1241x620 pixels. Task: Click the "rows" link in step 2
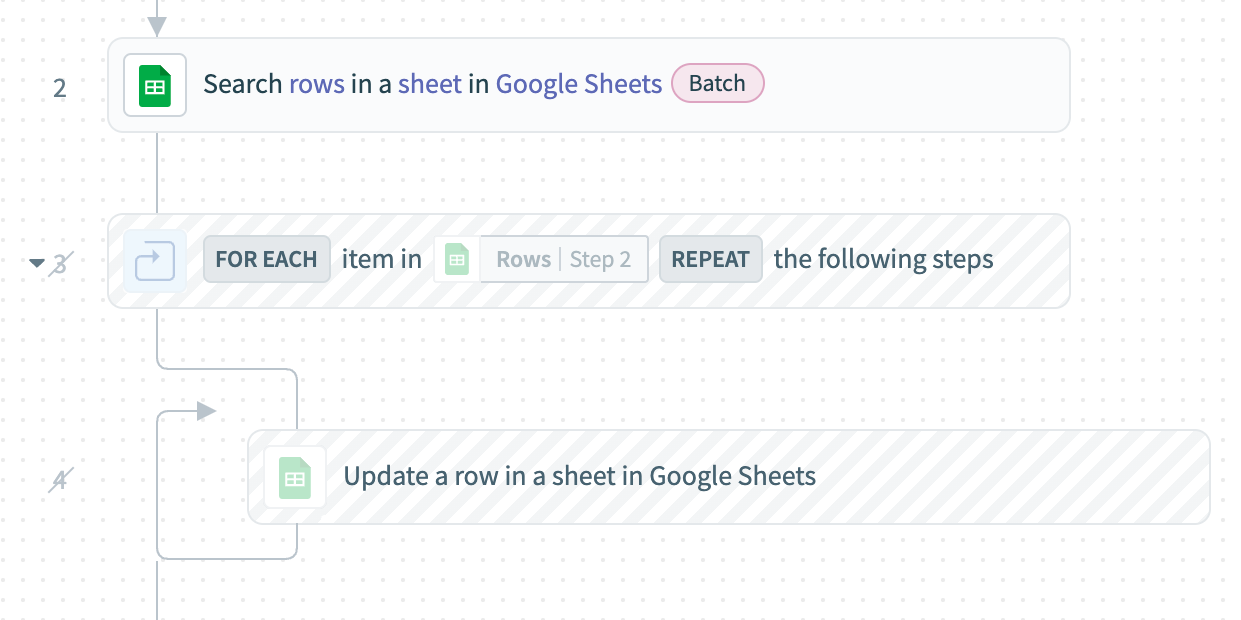tap(317, 84)
